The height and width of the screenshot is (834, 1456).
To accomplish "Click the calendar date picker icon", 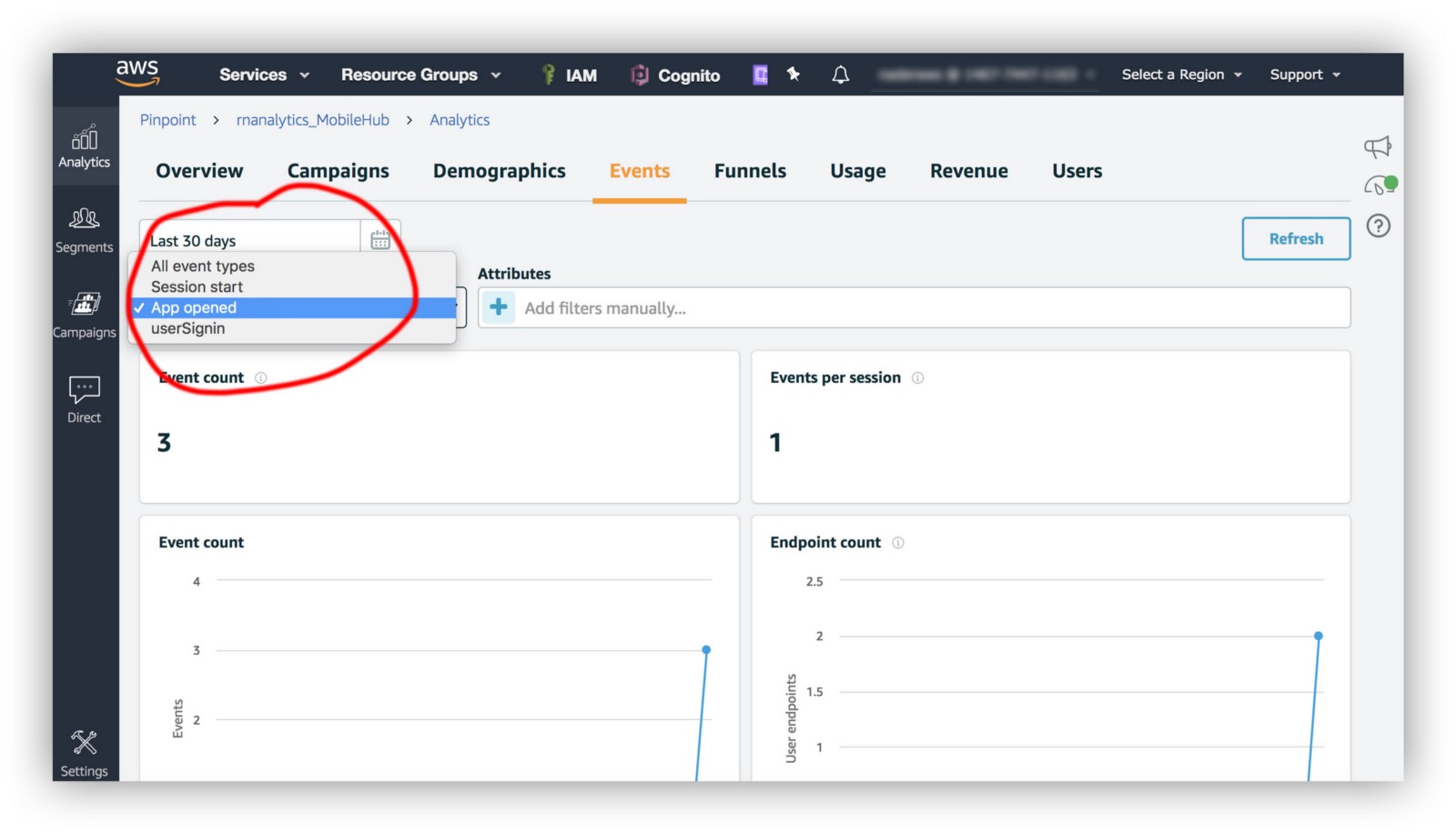I will pos(380,240).
